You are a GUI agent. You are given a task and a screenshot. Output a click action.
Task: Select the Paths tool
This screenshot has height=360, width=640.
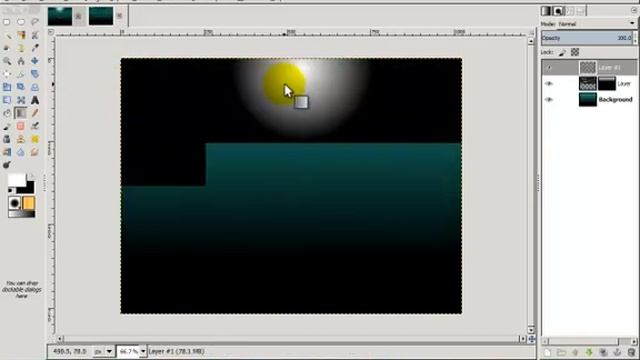(21, 48)
